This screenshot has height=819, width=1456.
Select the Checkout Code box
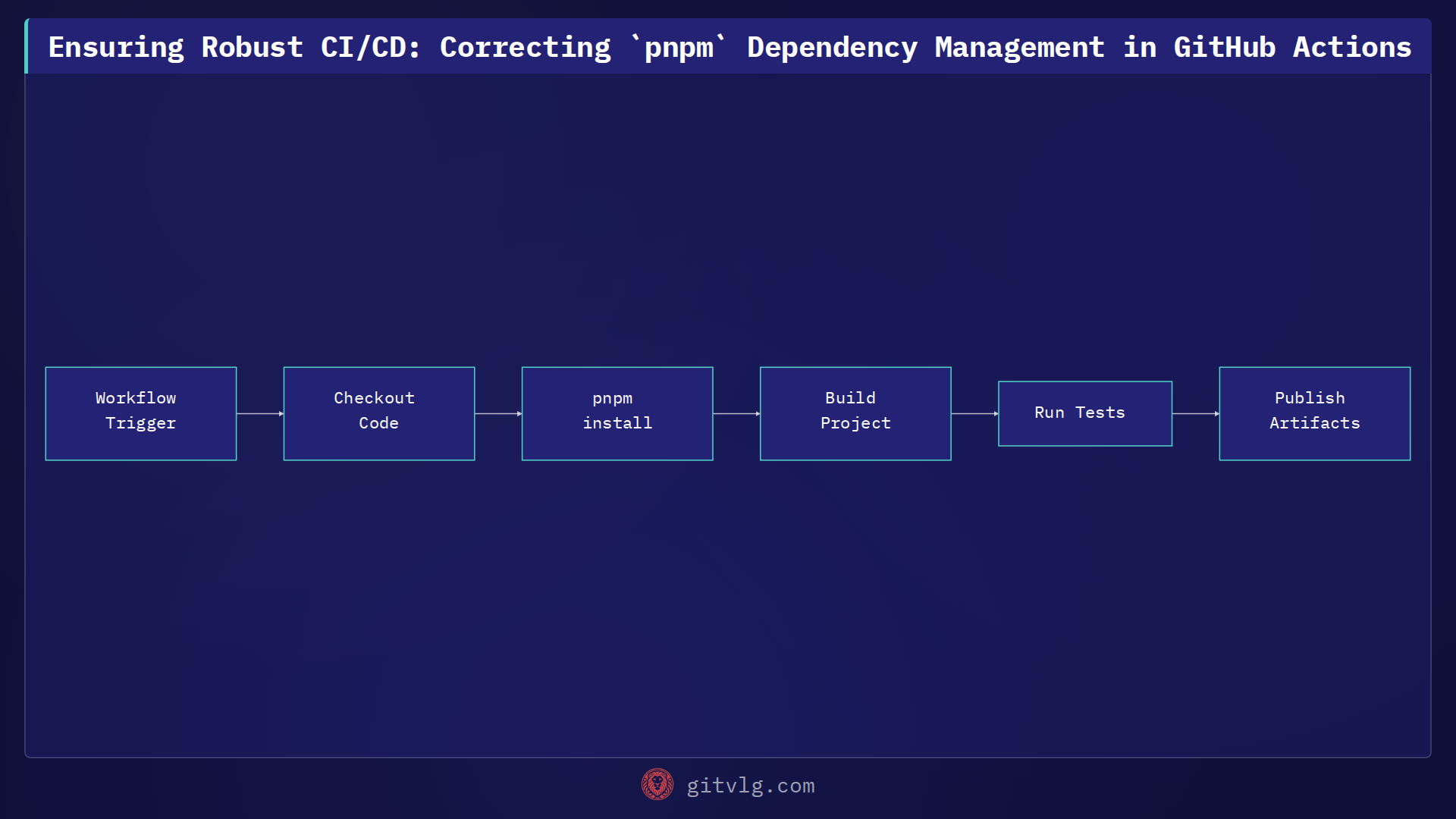coord(379,413)
